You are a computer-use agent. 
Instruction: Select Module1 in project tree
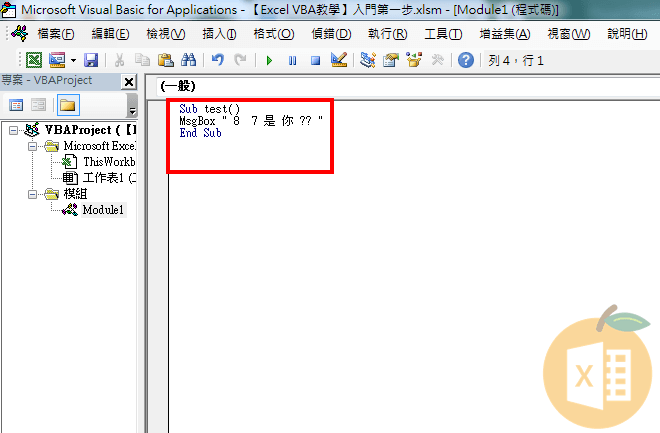103,210
